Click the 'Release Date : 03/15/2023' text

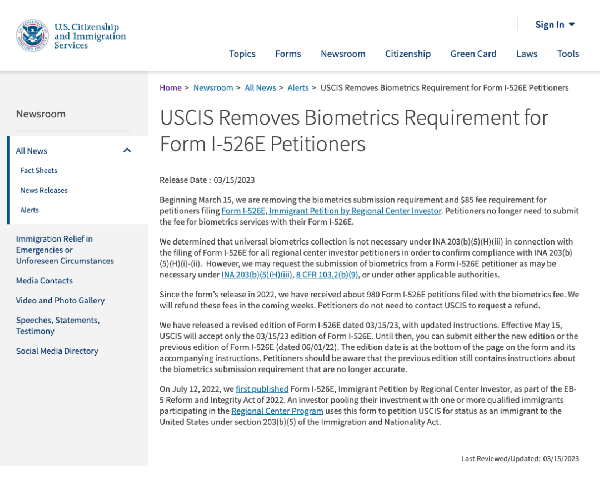click(x=207, y=180)
